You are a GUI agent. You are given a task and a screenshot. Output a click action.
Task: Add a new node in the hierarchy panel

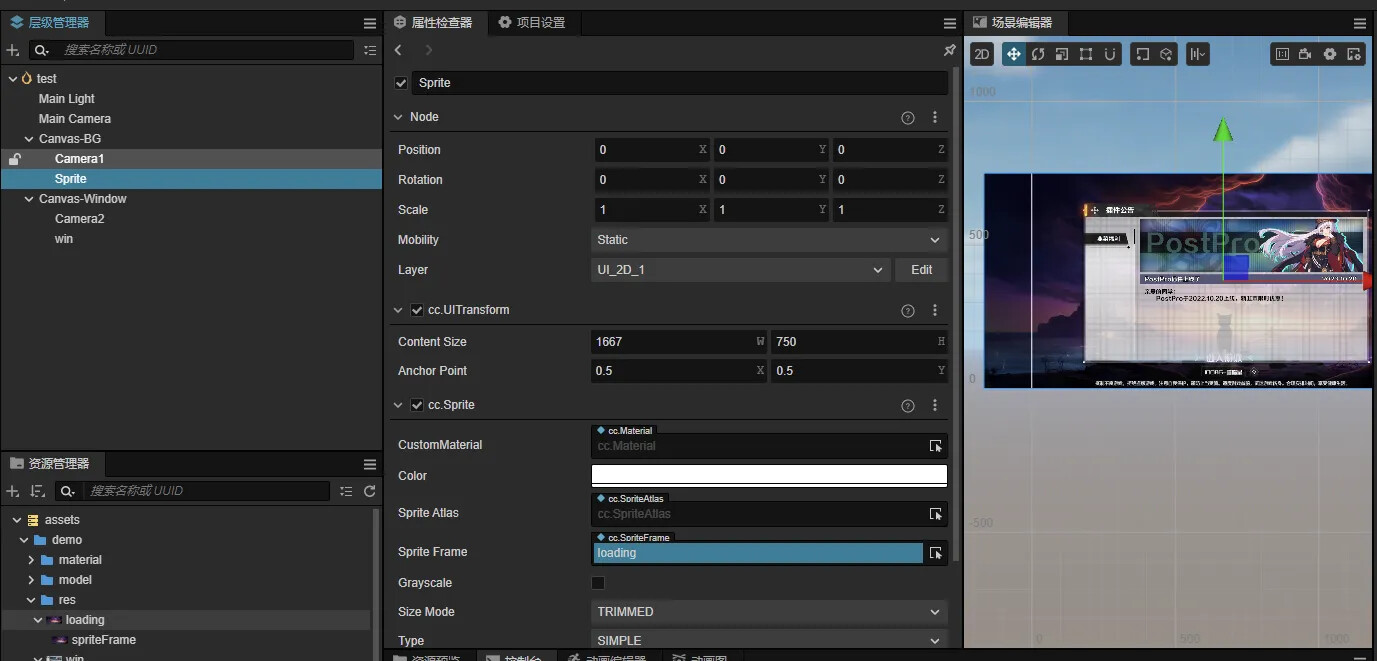click(13, 50)
